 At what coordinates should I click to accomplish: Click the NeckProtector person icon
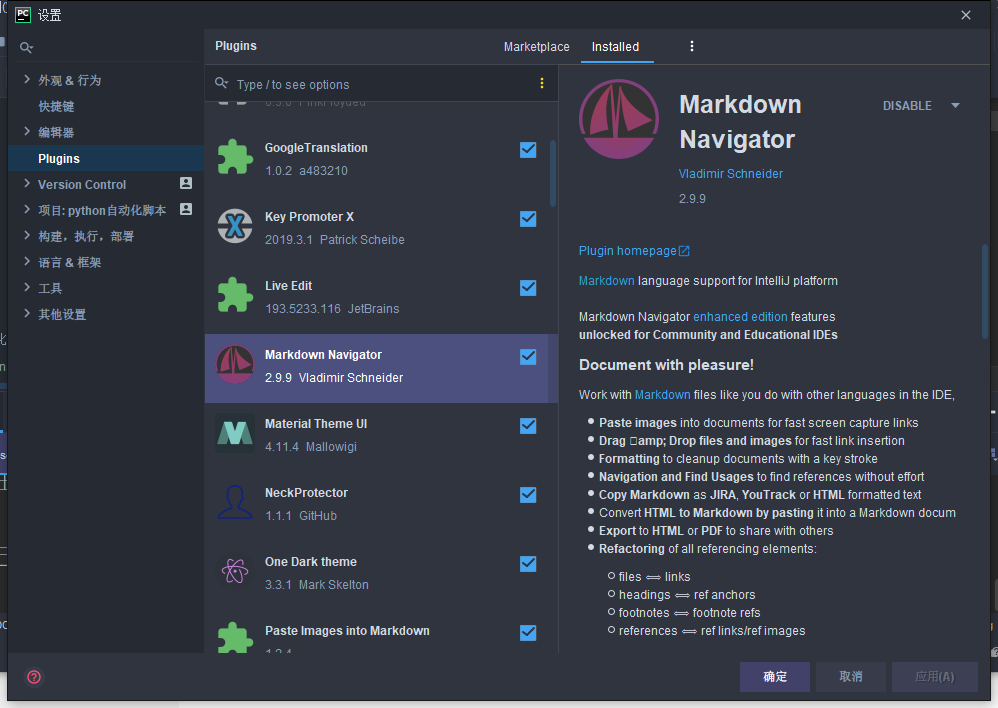235,502
